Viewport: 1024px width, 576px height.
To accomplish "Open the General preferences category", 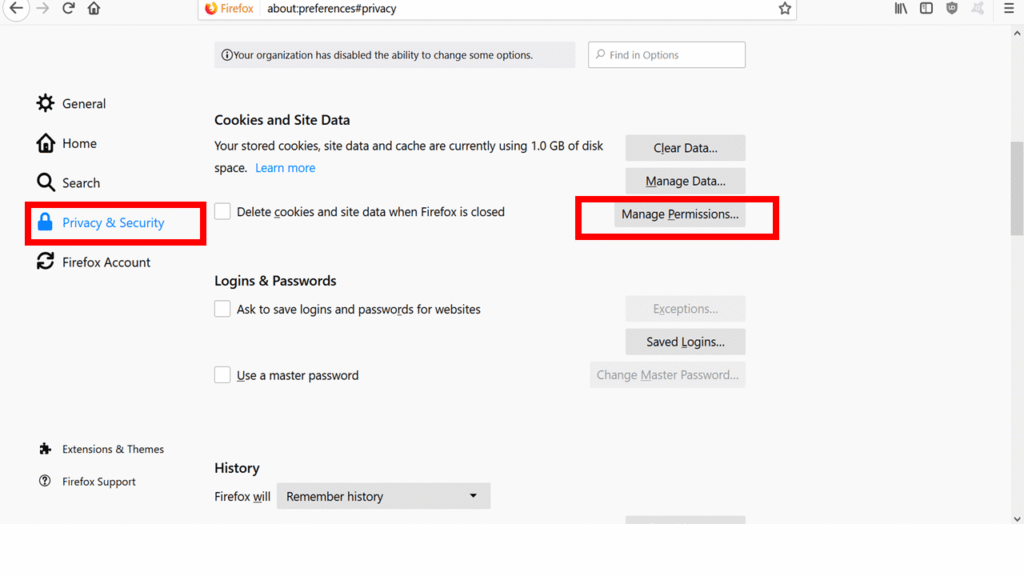I will click(x=84, y=104).
